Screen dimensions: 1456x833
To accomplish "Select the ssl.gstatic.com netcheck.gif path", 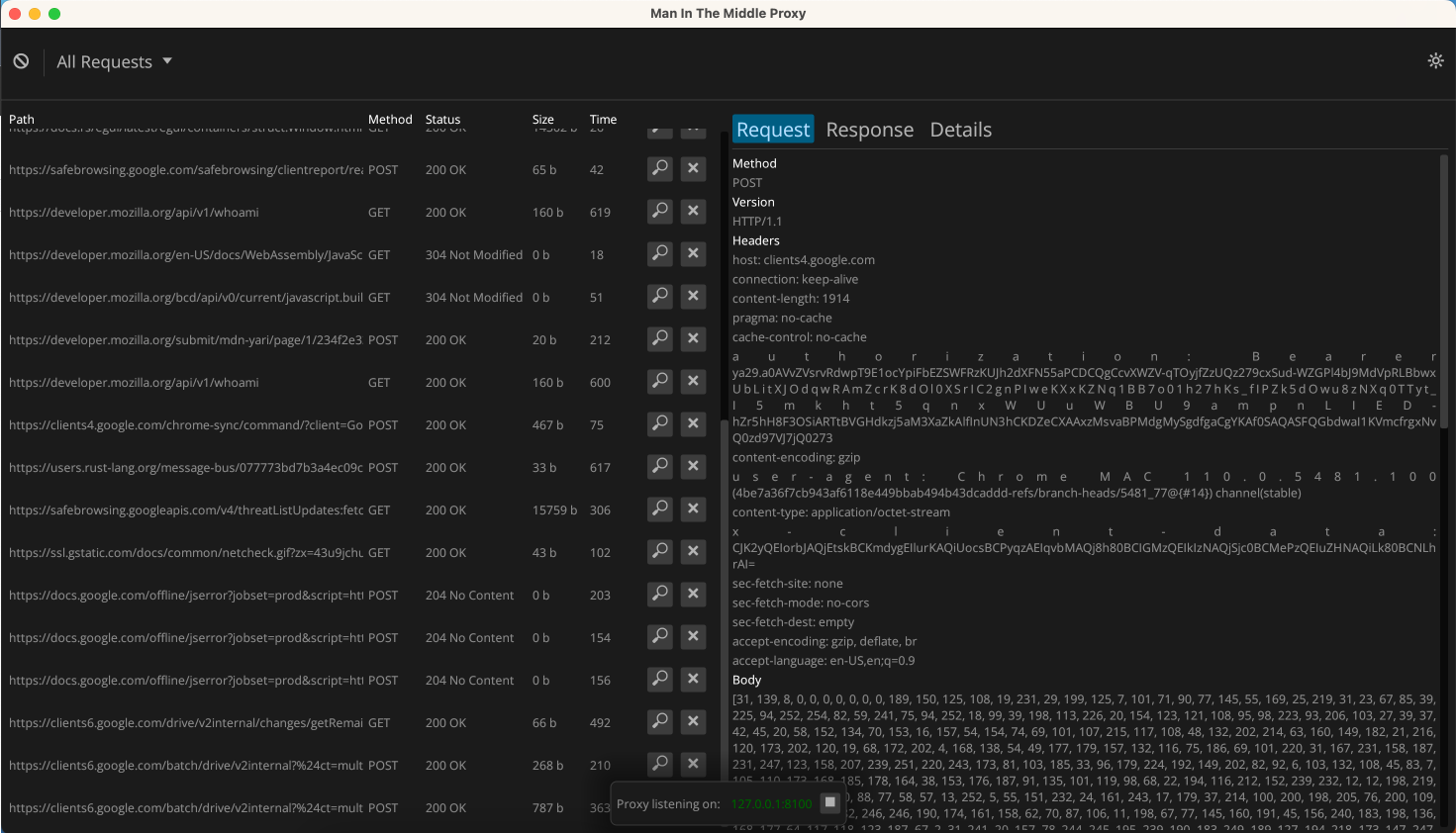I will click(x=186, y=553).
